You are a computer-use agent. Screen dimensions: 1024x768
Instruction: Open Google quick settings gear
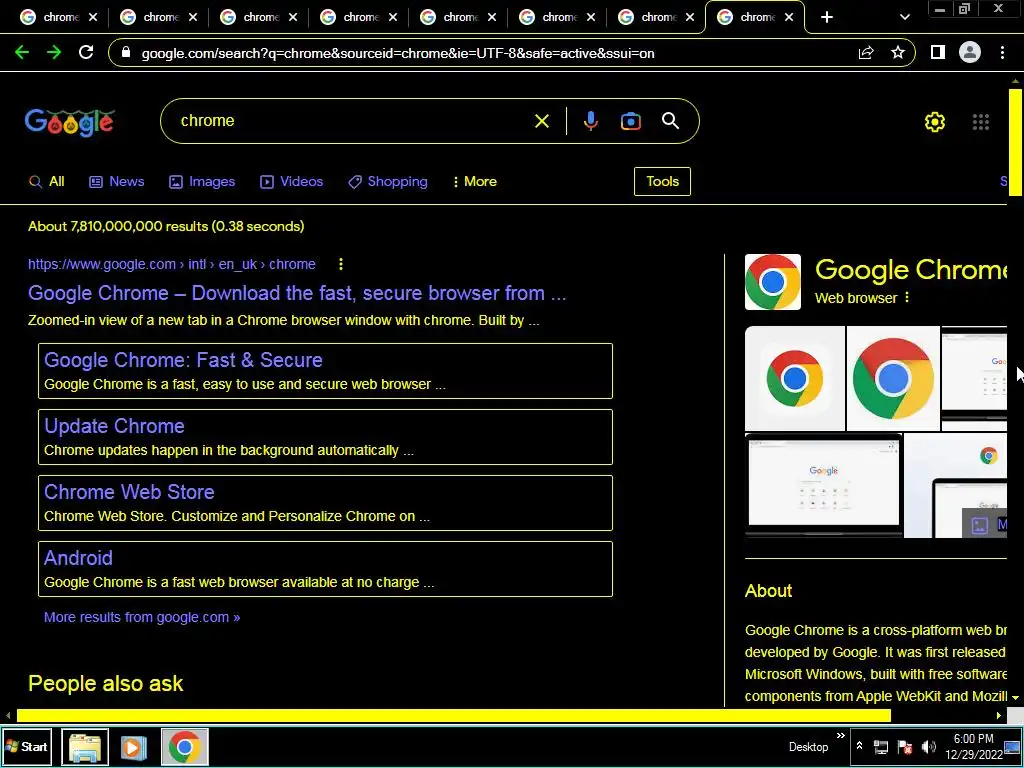[x=935, y=121]
